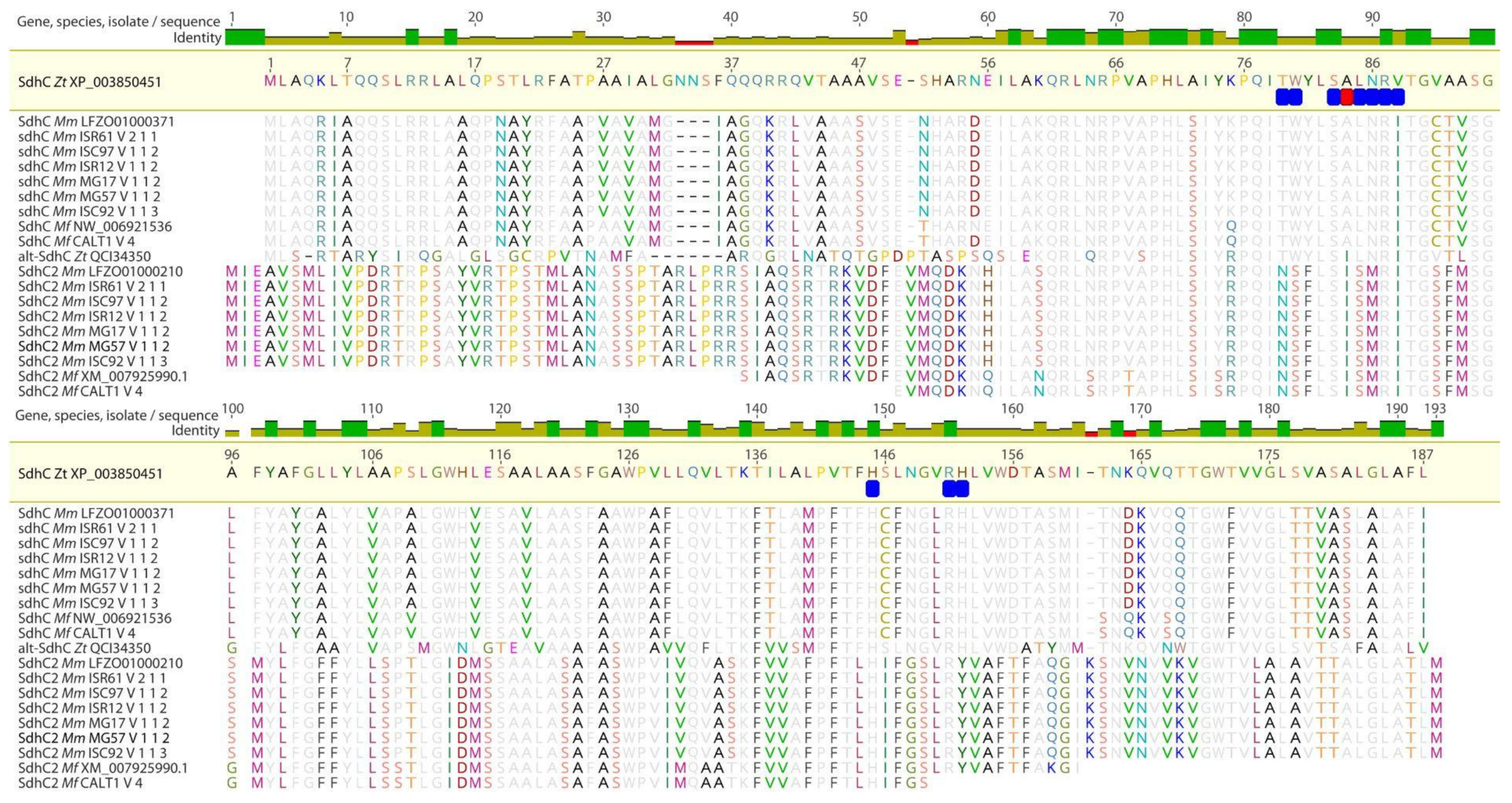Select the SdhC2 Mf XM_007925990.1 label in the lower block

click(x=103, y=768)
